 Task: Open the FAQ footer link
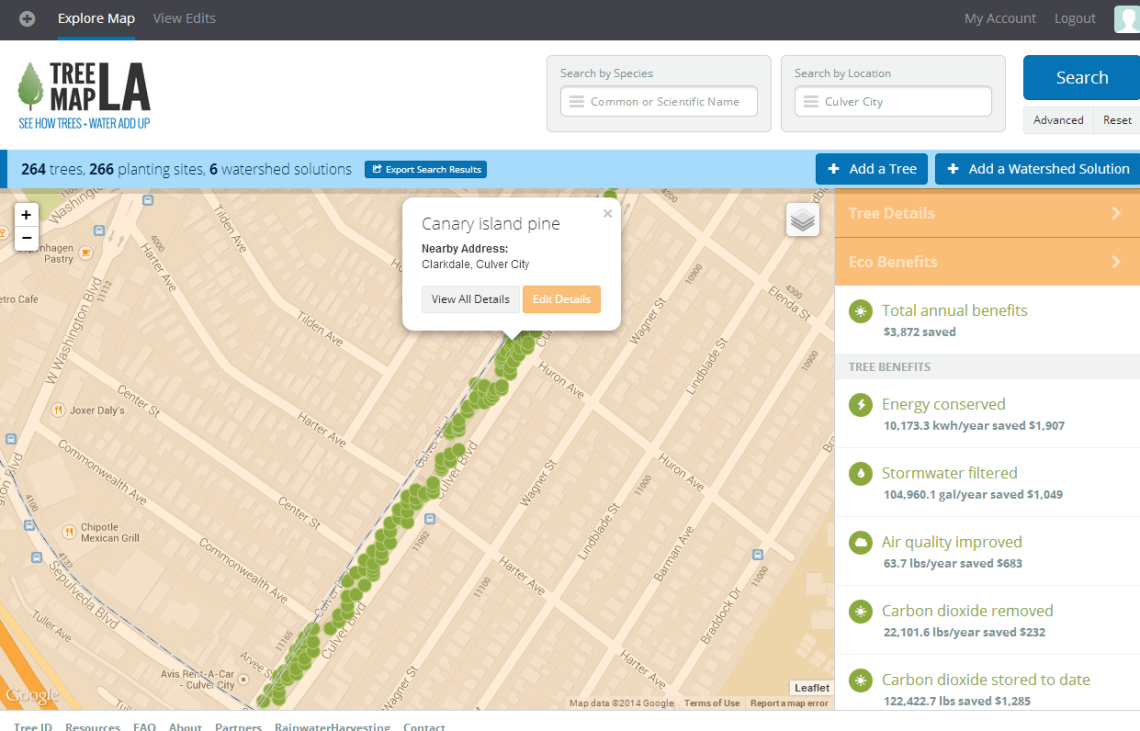point(144,727)
